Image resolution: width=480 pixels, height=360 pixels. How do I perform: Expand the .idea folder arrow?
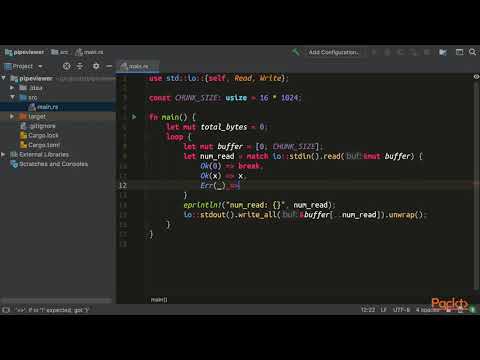[x=12, y=88]
